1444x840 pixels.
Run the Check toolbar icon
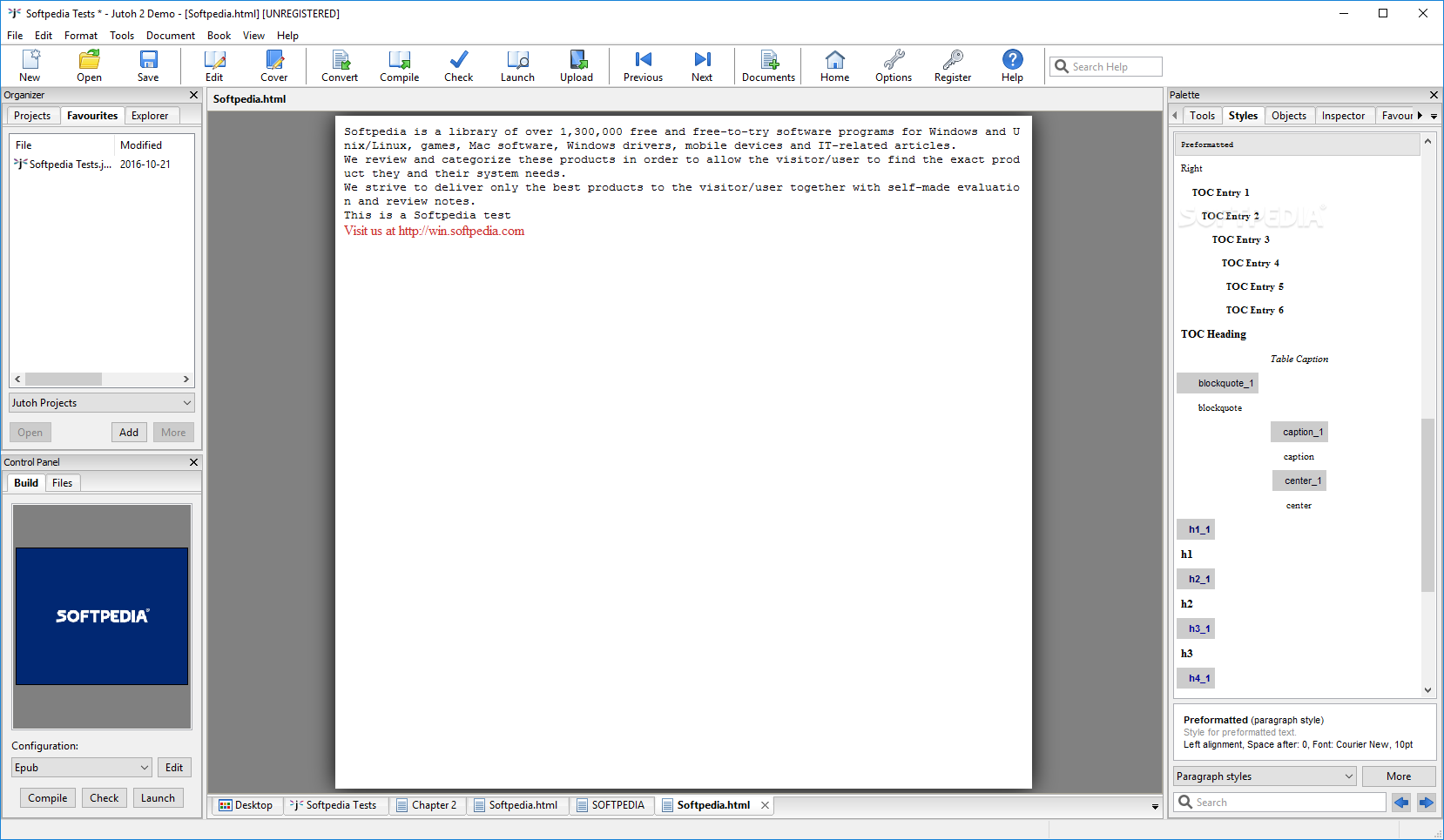tap(458, 66)
